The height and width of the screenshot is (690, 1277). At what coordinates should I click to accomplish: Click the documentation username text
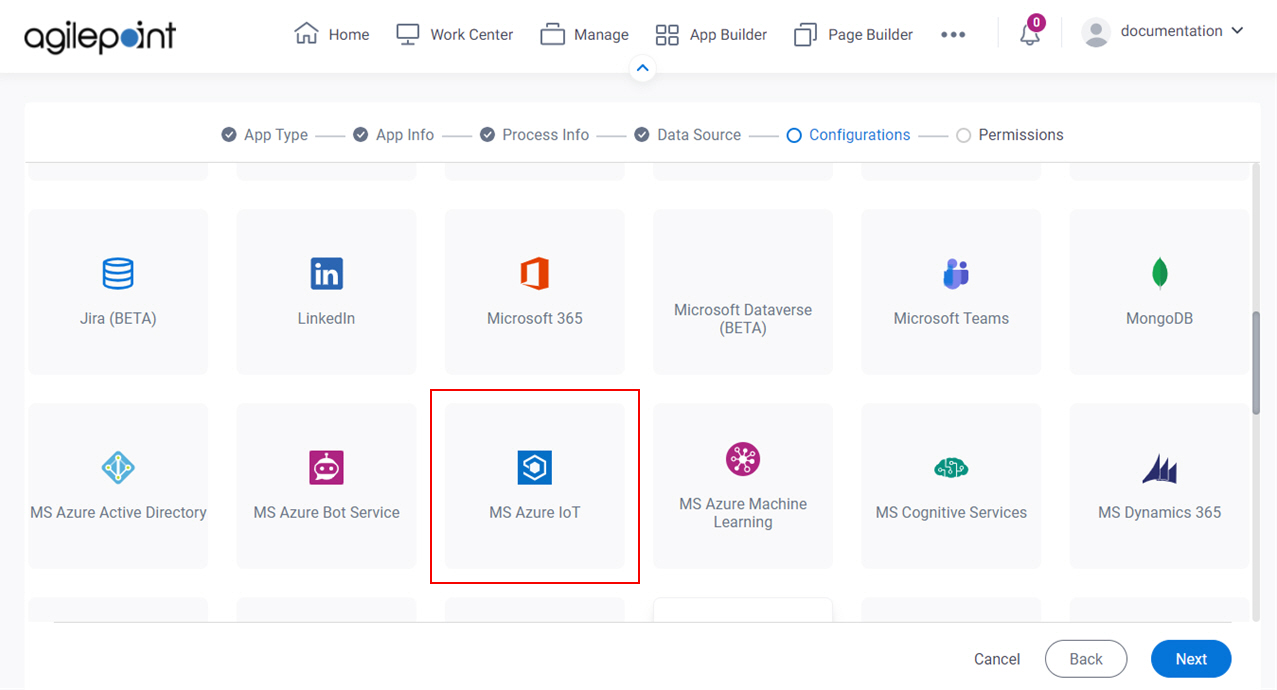(x=1171, y=31)
